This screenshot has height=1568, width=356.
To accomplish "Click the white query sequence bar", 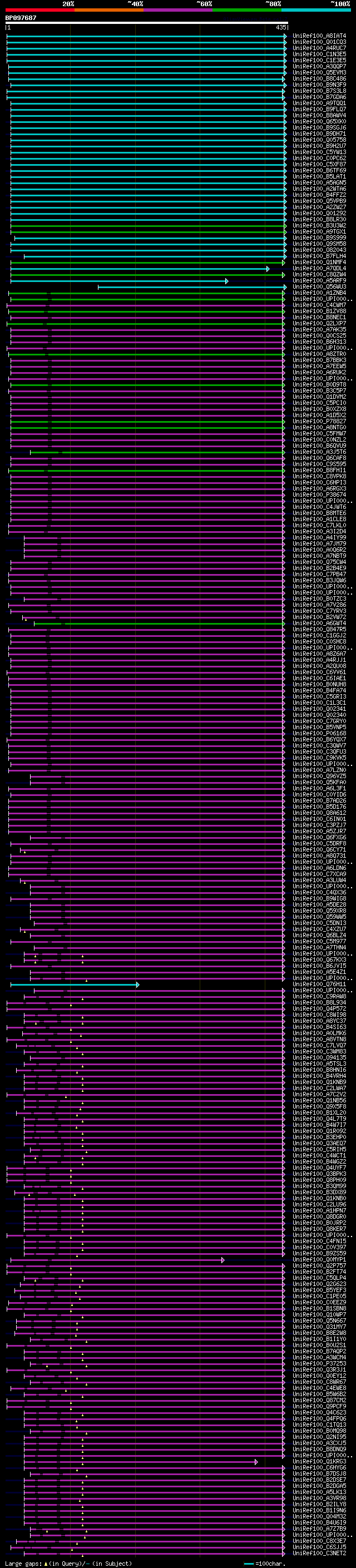I will pyautogui.click(x=147, y=22).
